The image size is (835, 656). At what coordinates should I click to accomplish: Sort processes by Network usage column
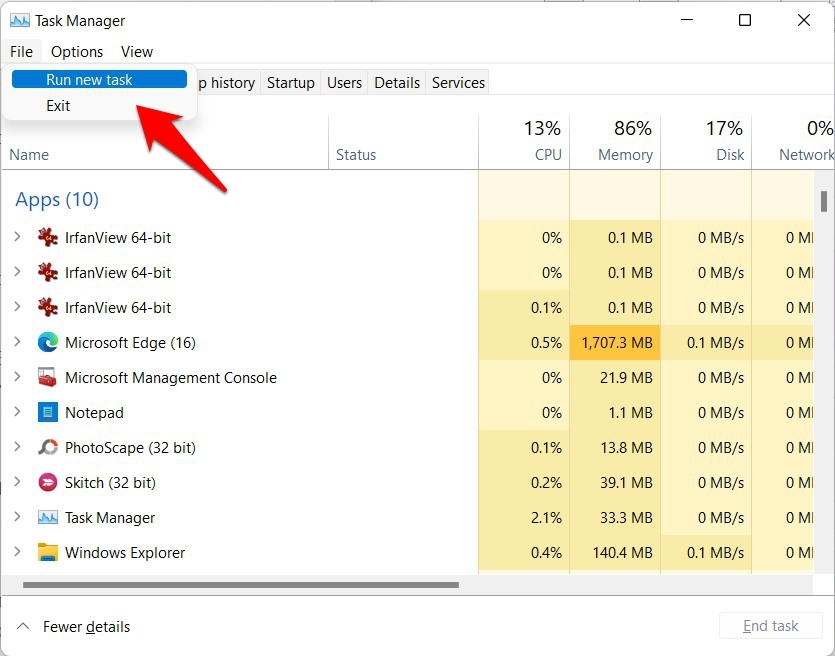pyautogui.click(x=793, y=142)
